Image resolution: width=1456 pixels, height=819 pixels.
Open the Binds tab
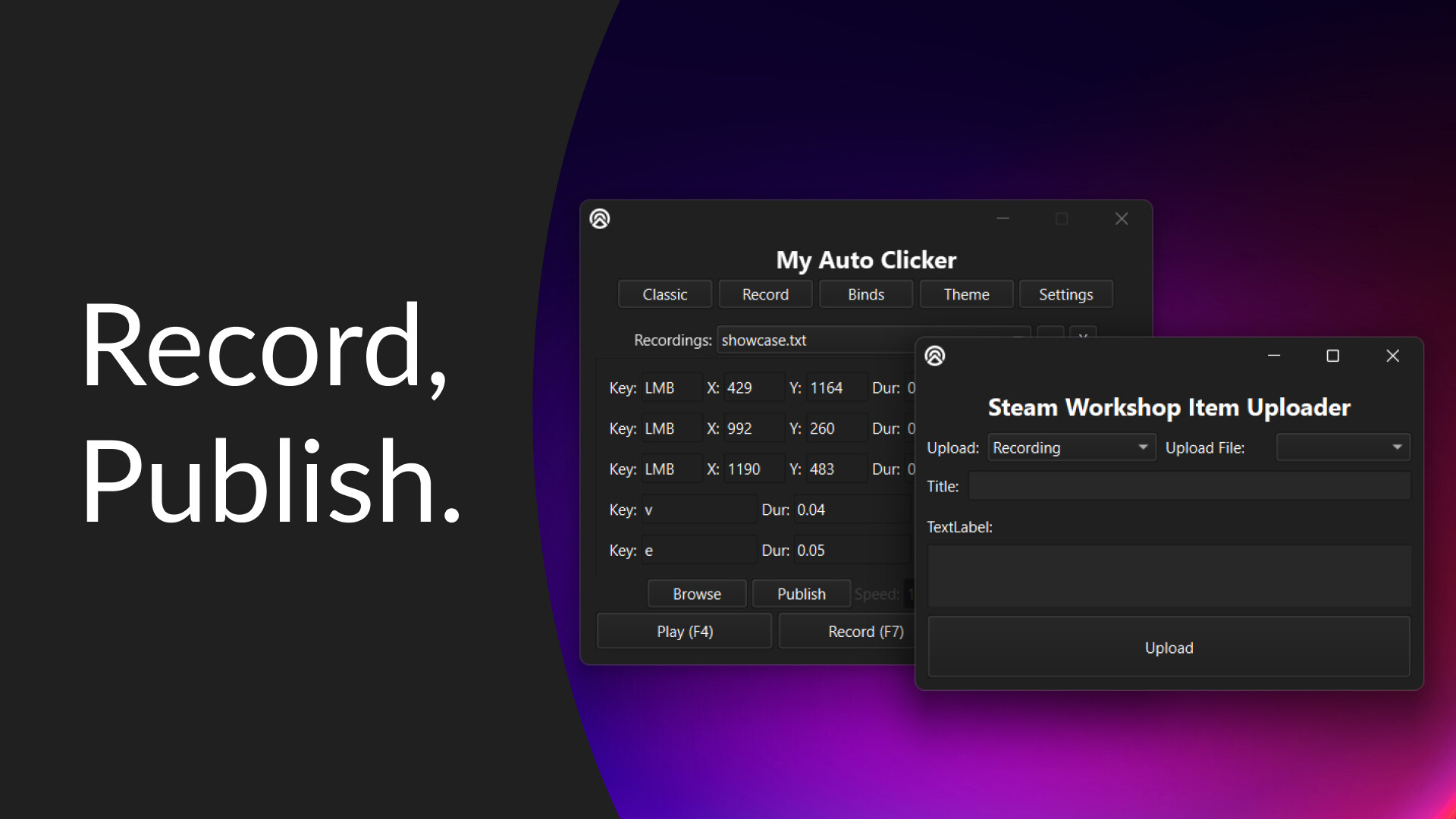point(865,294)
